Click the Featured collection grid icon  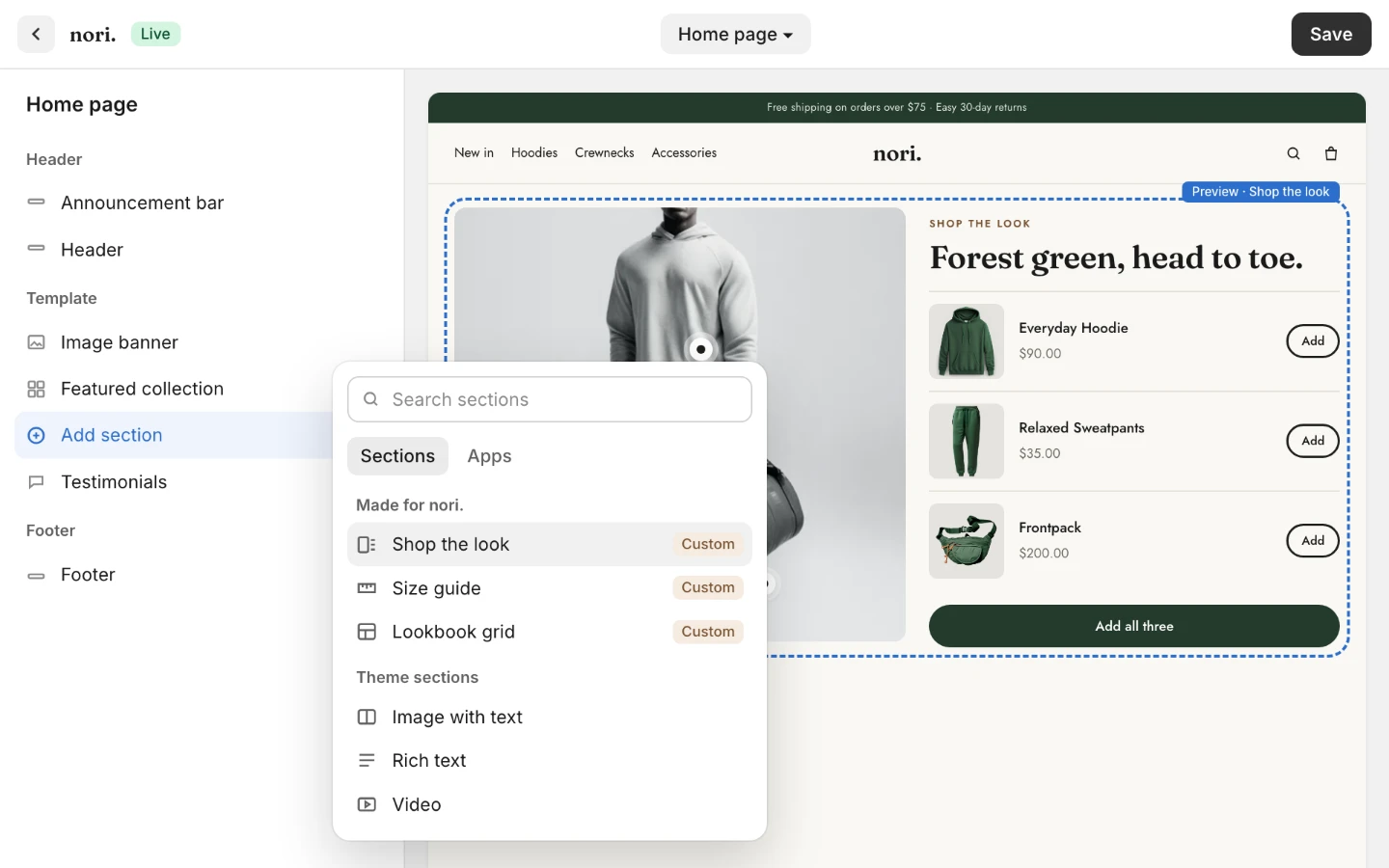click(x=37, y=389)
